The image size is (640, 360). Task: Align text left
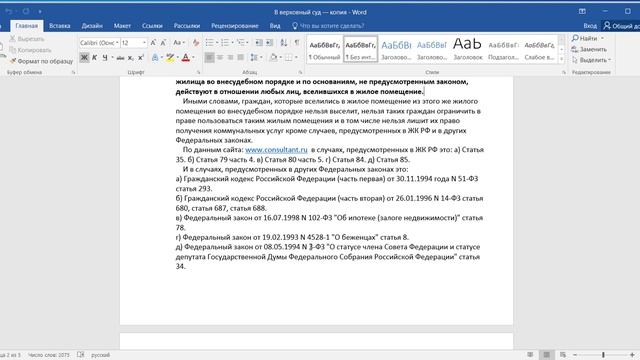click(x=209, y=58)
